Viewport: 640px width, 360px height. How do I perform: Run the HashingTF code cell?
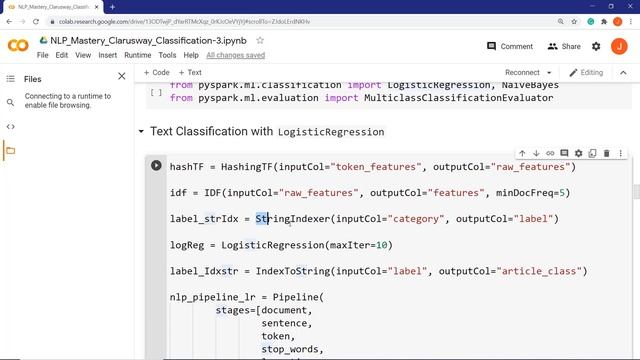156,165
